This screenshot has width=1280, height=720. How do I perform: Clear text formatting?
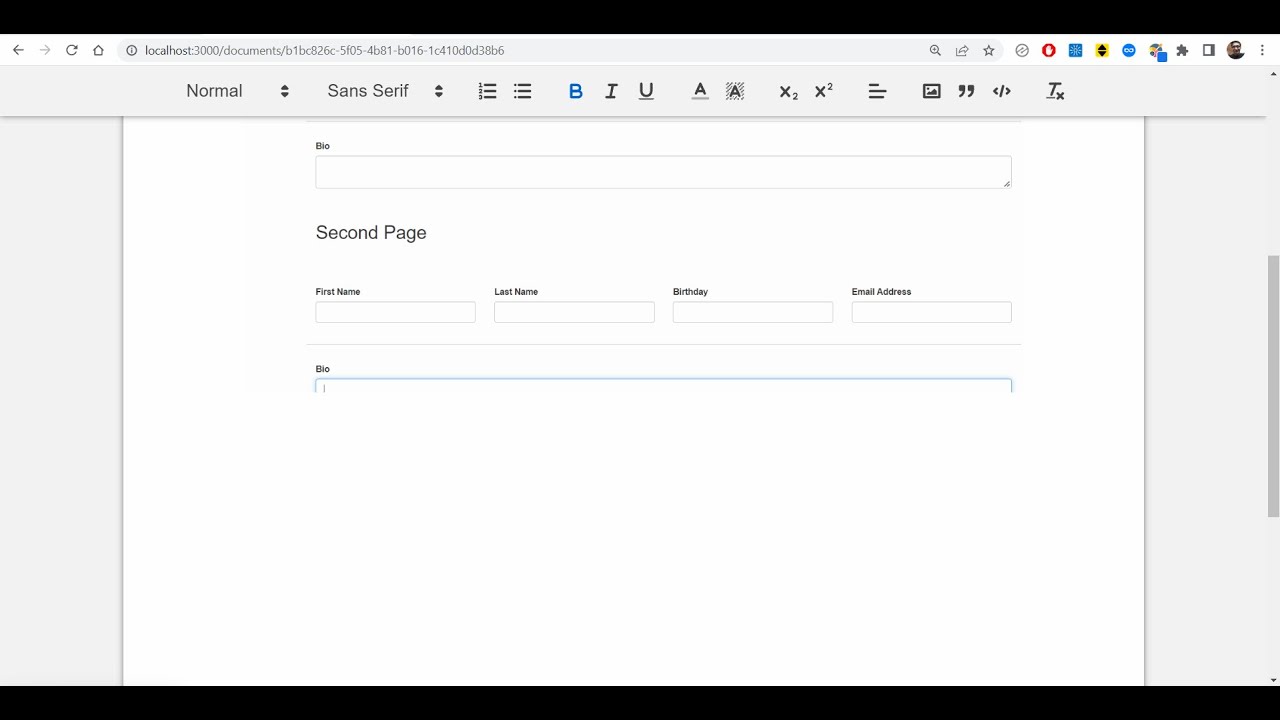tap(1055, 91)
